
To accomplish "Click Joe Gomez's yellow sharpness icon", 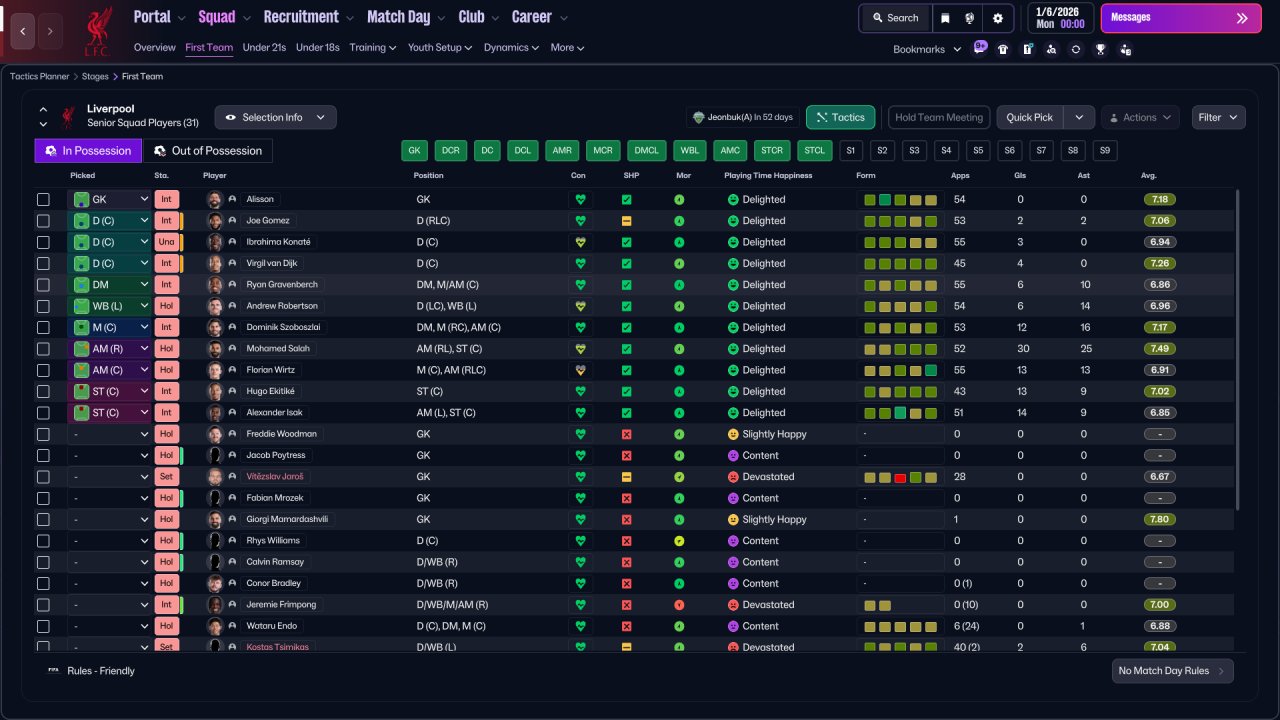I will pos(626,221).
